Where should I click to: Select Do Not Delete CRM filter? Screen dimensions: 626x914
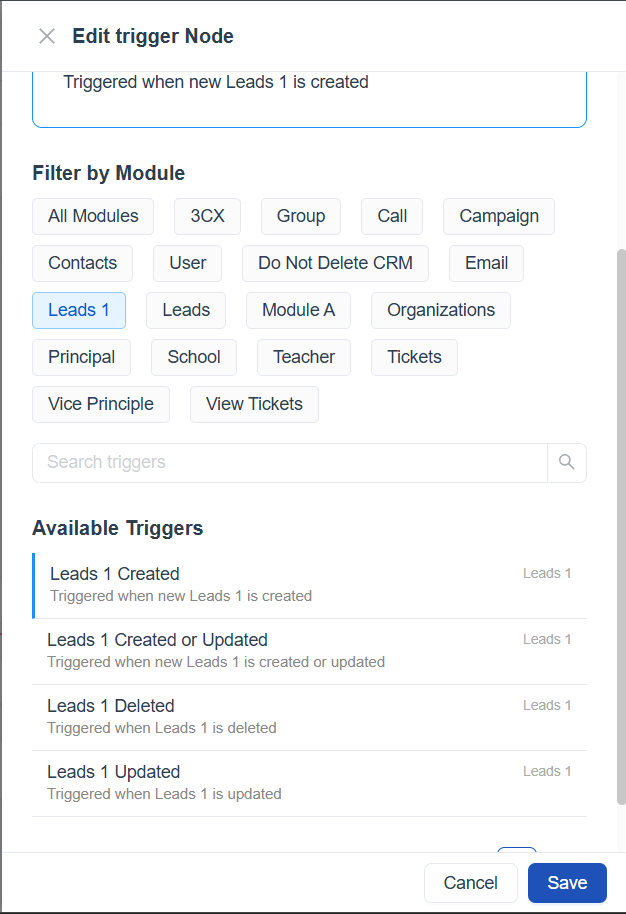tap(335, 263)
